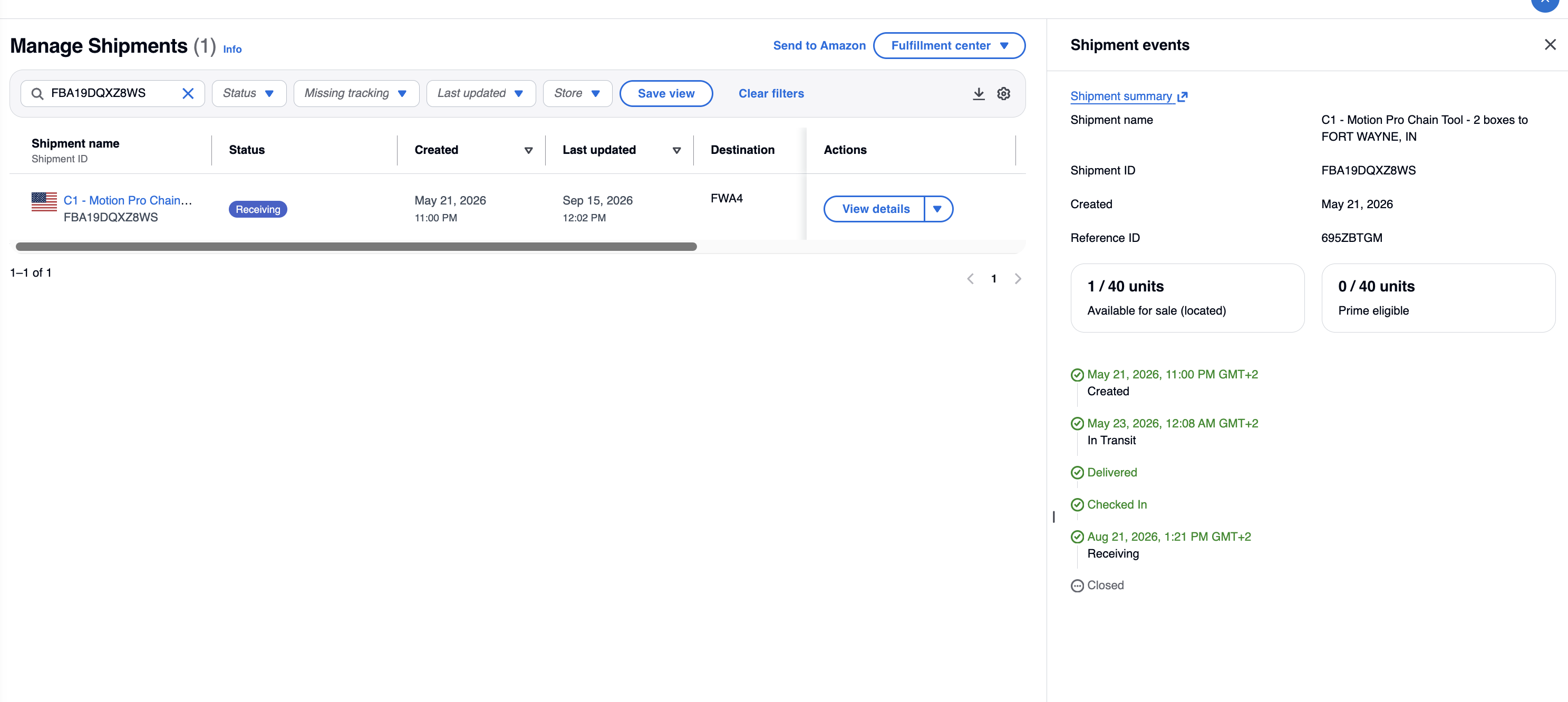Click the Receiving status badge
This screenshot has width=1568, height=702.
(258, 209)
